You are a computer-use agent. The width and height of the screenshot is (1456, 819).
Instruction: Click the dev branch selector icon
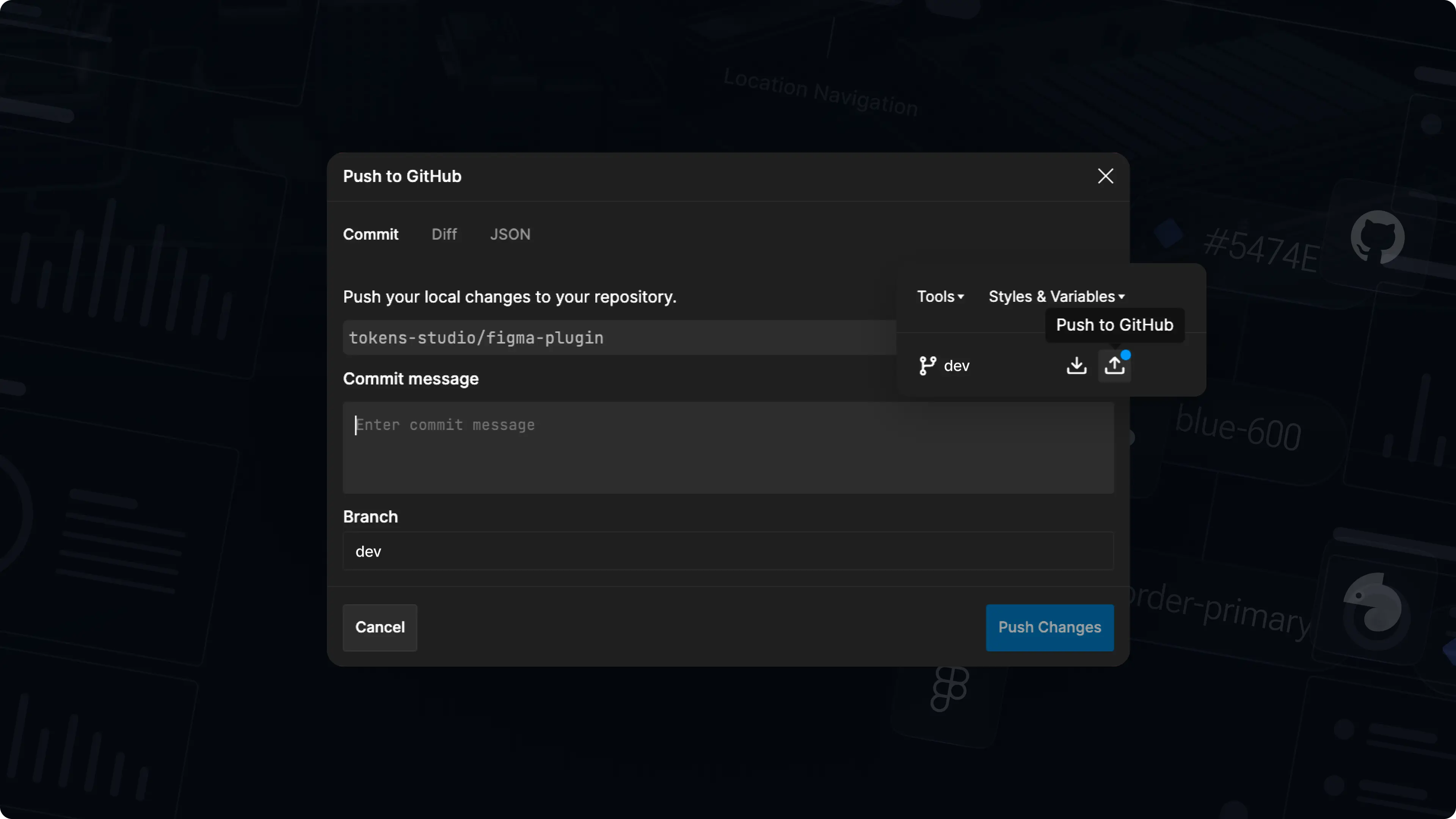927,366
